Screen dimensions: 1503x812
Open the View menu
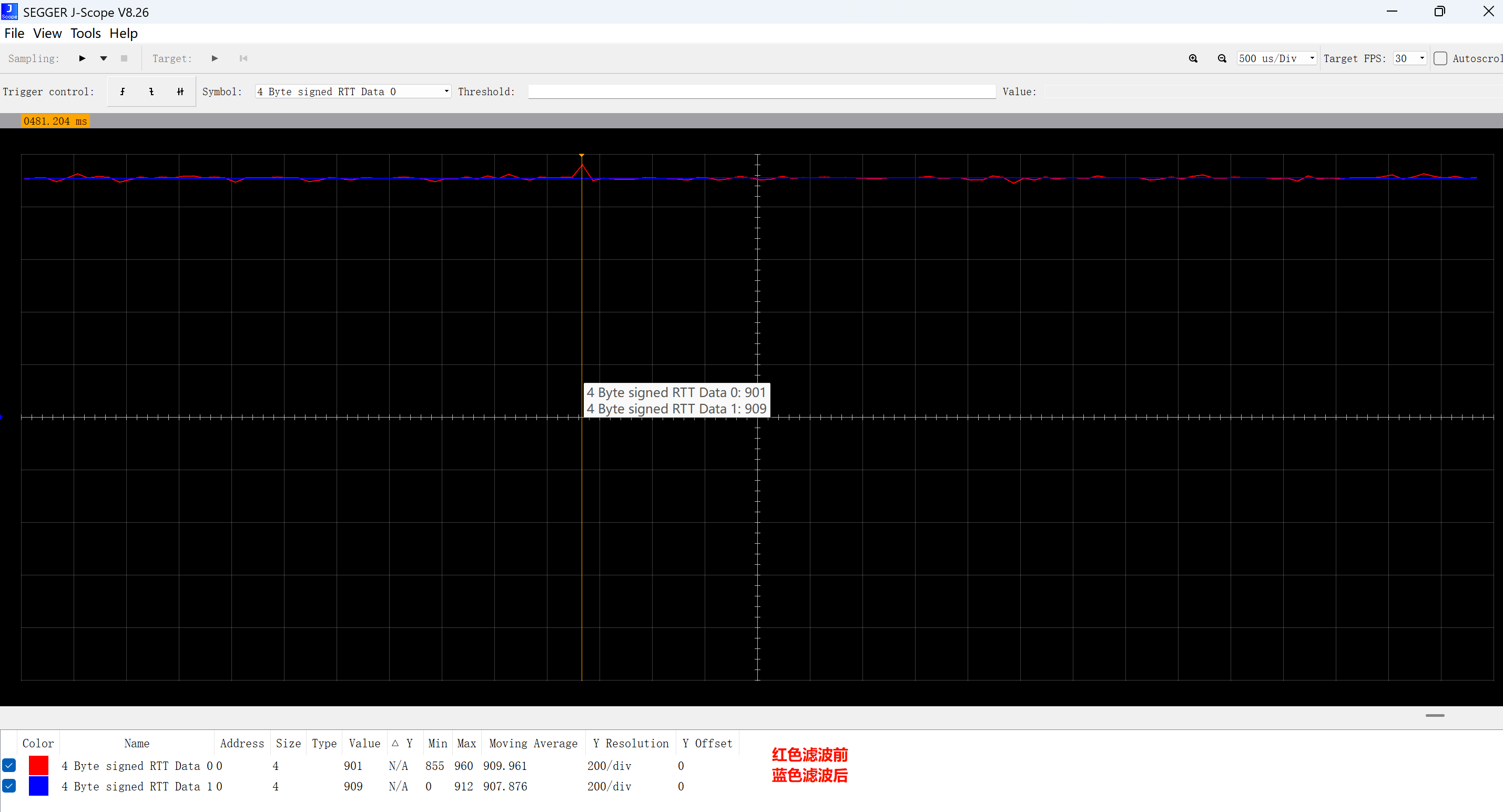[x=47, y=33]
